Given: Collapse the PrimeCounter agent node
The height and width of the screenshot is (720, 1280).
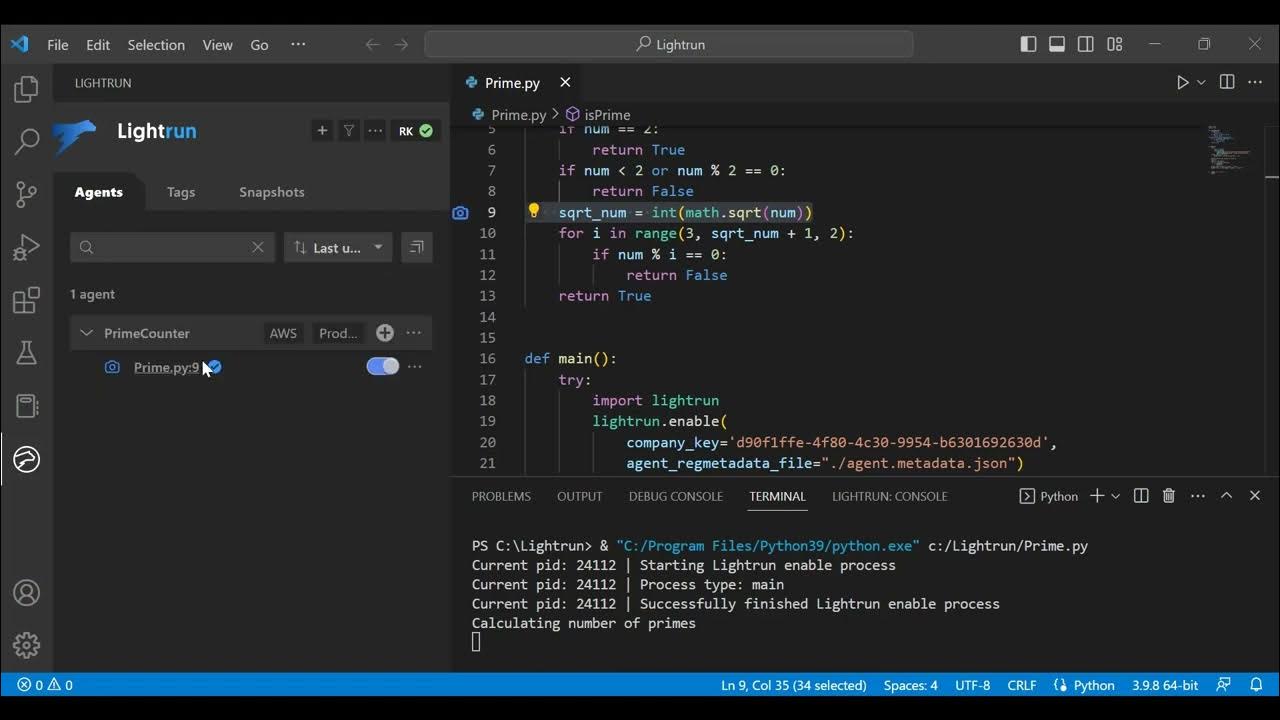Looking at the screenshot, I should [x=86, y=333].
